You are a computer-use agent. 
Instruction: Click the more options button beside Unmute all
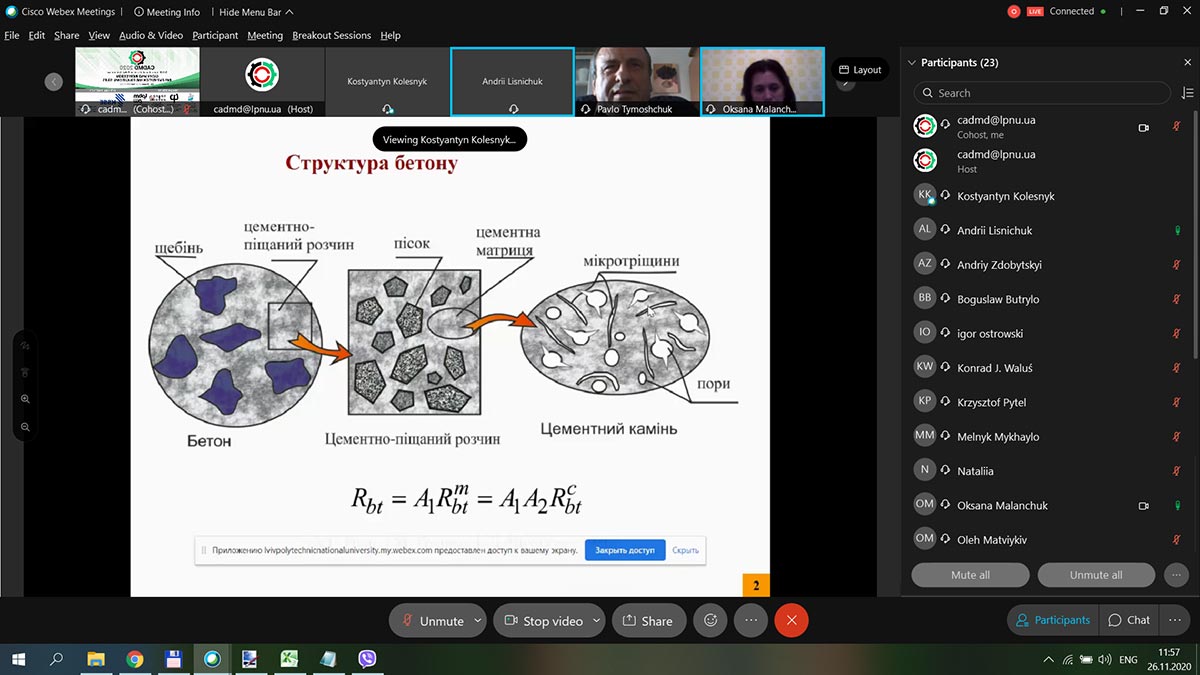pos(1176,575)
